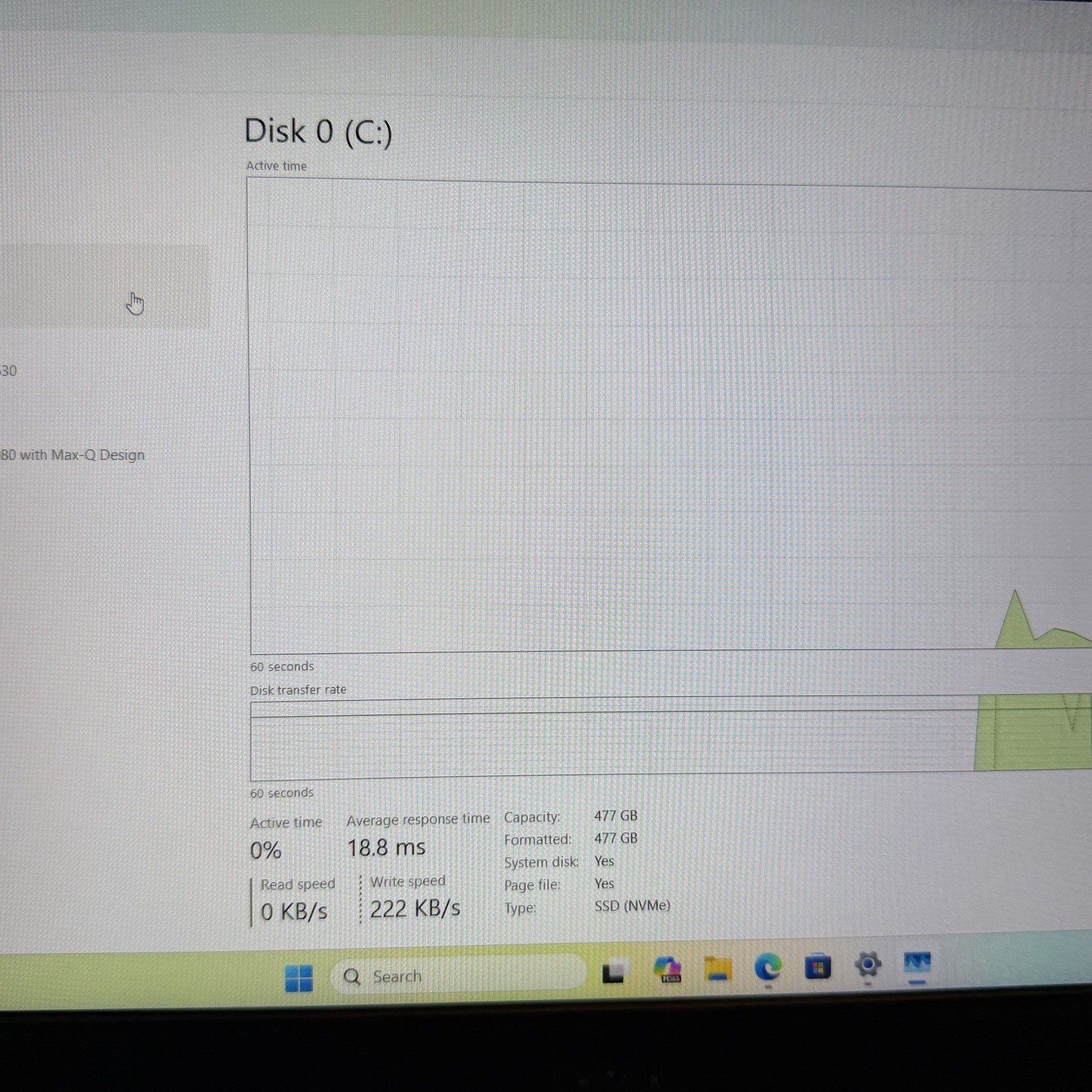Launch Microsoft 365 Copilot from the taskbar
The width and height of the screenshot is (1092, 1092).
pos(667,970)
